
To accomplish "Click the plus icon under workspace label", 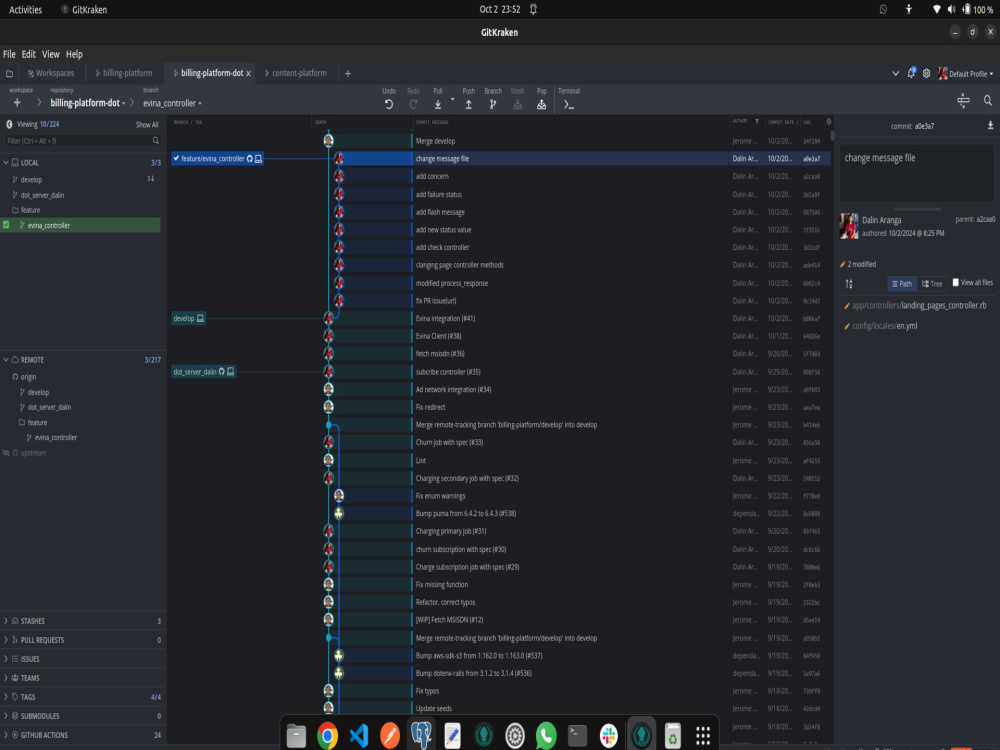I will [17, 103].
